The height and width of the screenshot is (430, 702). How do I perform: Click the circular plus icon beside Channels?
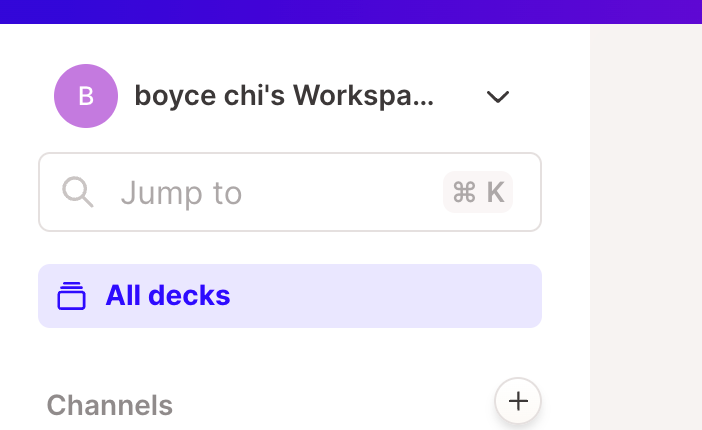tap(518, 401)
